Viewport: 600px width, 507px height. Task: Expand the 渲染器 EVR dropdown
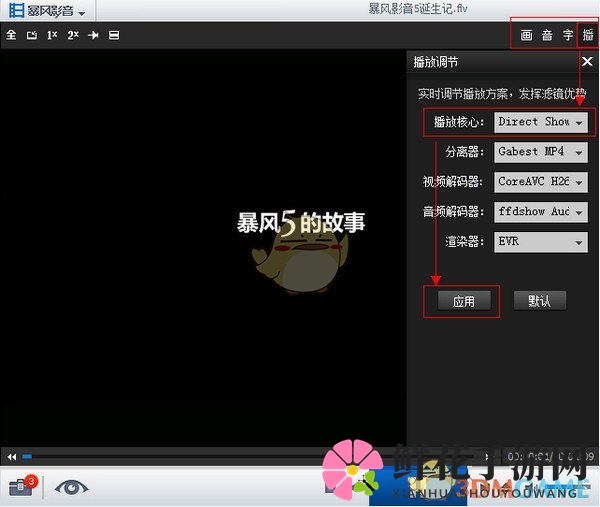point(541,242)
